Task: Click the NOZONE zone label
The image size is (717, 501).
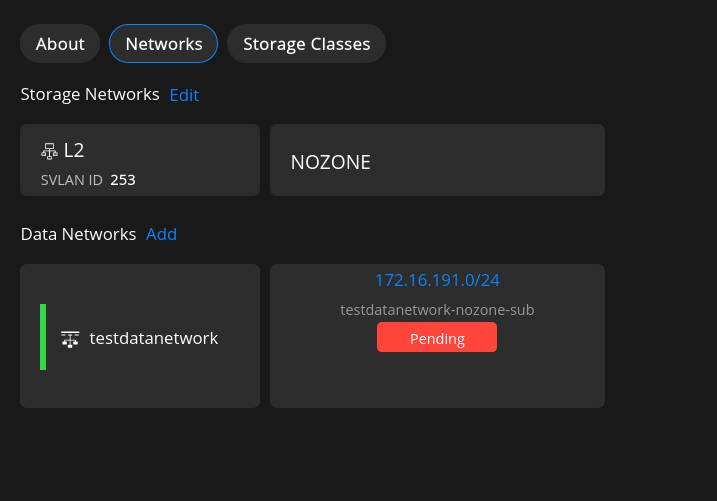Action: click(331, 162)
